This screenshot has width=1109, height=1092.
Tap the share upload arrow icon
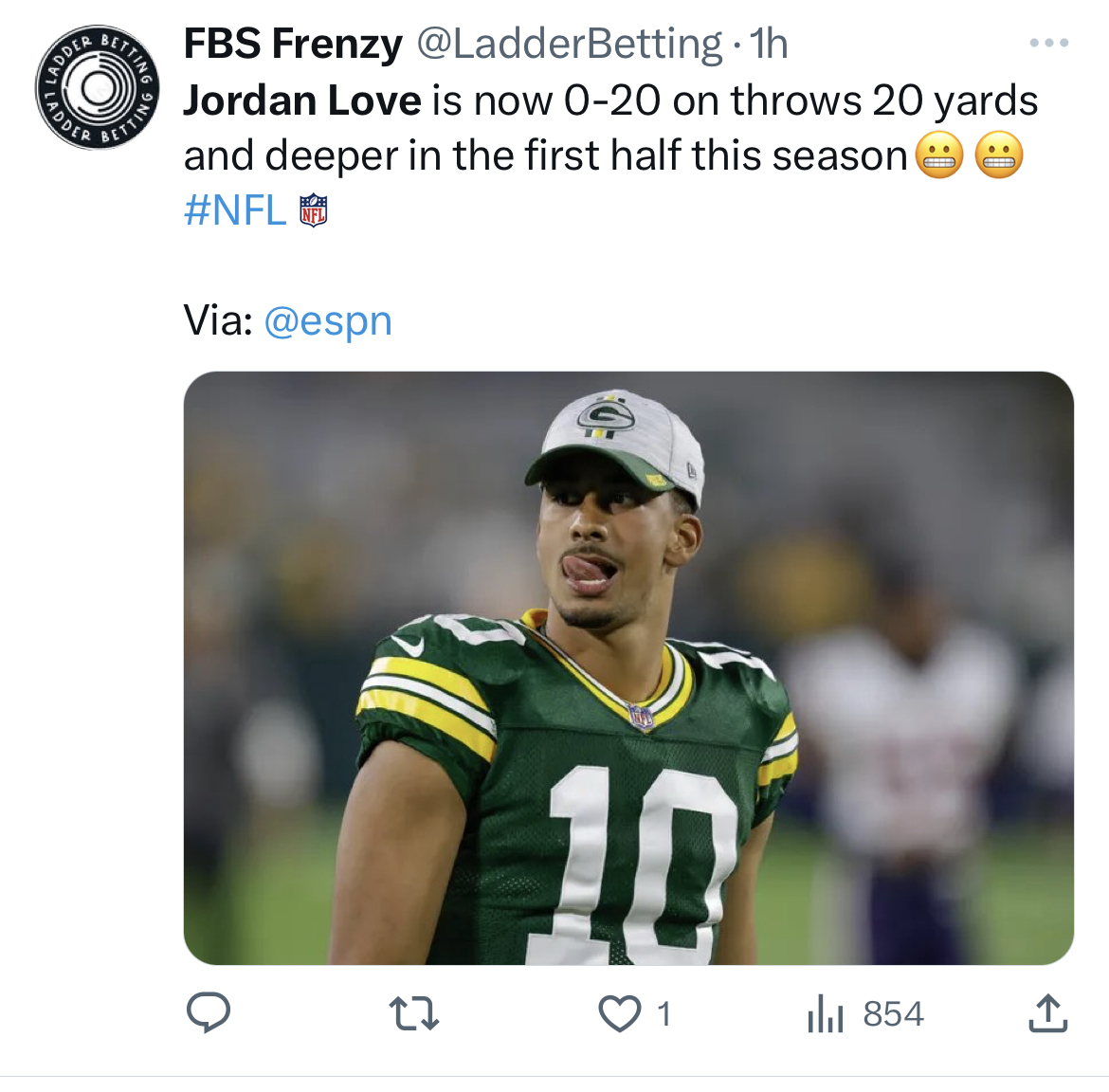click(1047, 1012)
